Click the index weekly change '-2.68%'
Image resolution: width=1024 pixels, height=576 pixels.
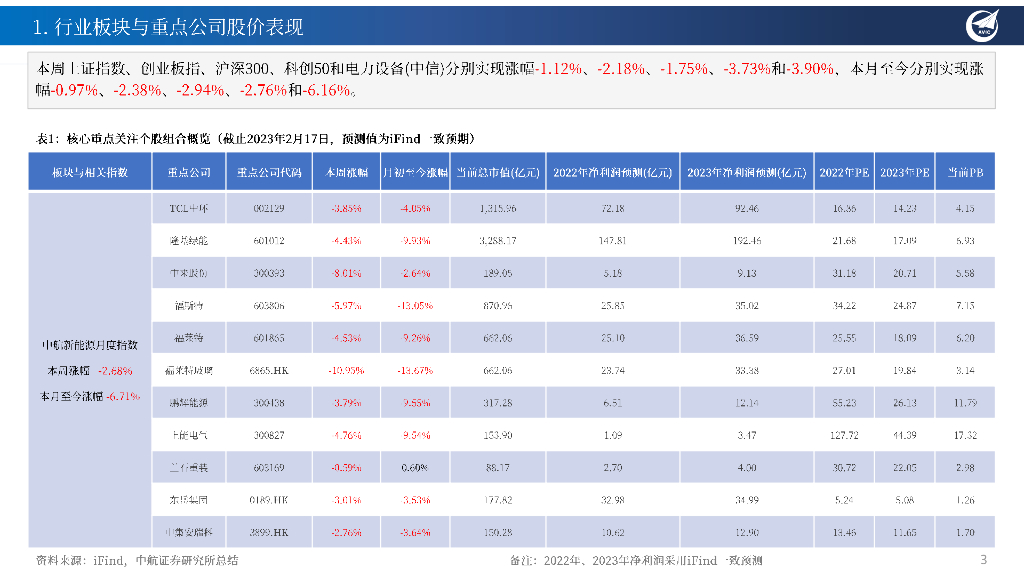coord(115,371)
